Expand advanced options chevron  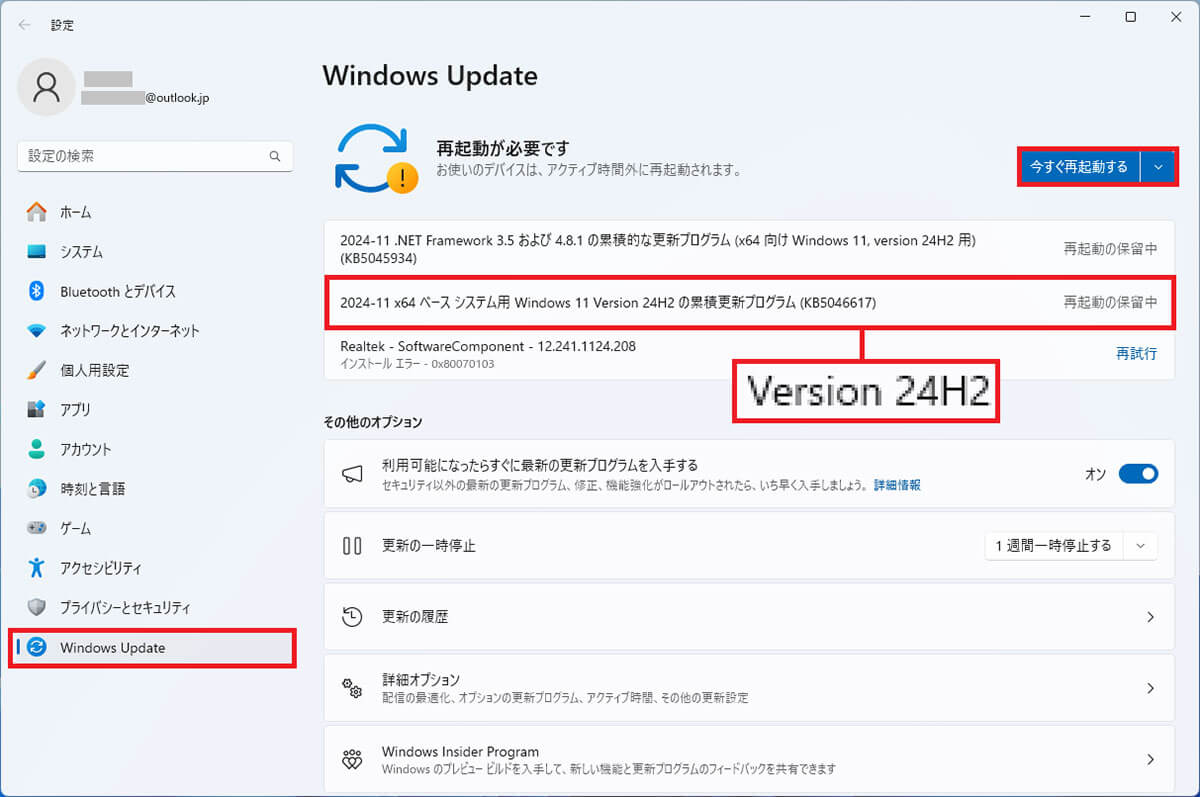pos(1150,688)
